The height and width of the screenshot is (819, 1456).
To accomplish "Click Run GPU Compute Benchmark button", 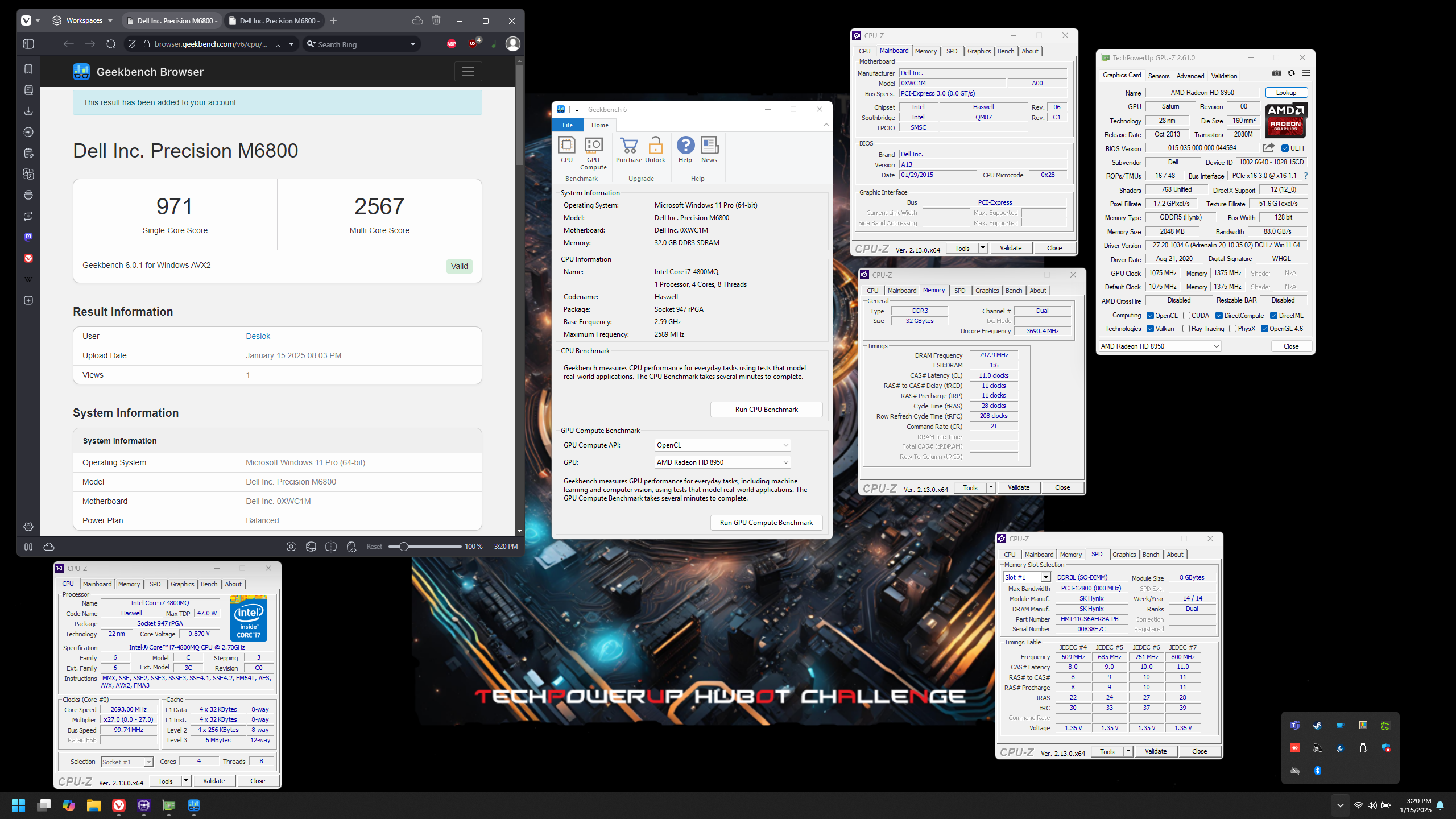I will tap(766, 523).
